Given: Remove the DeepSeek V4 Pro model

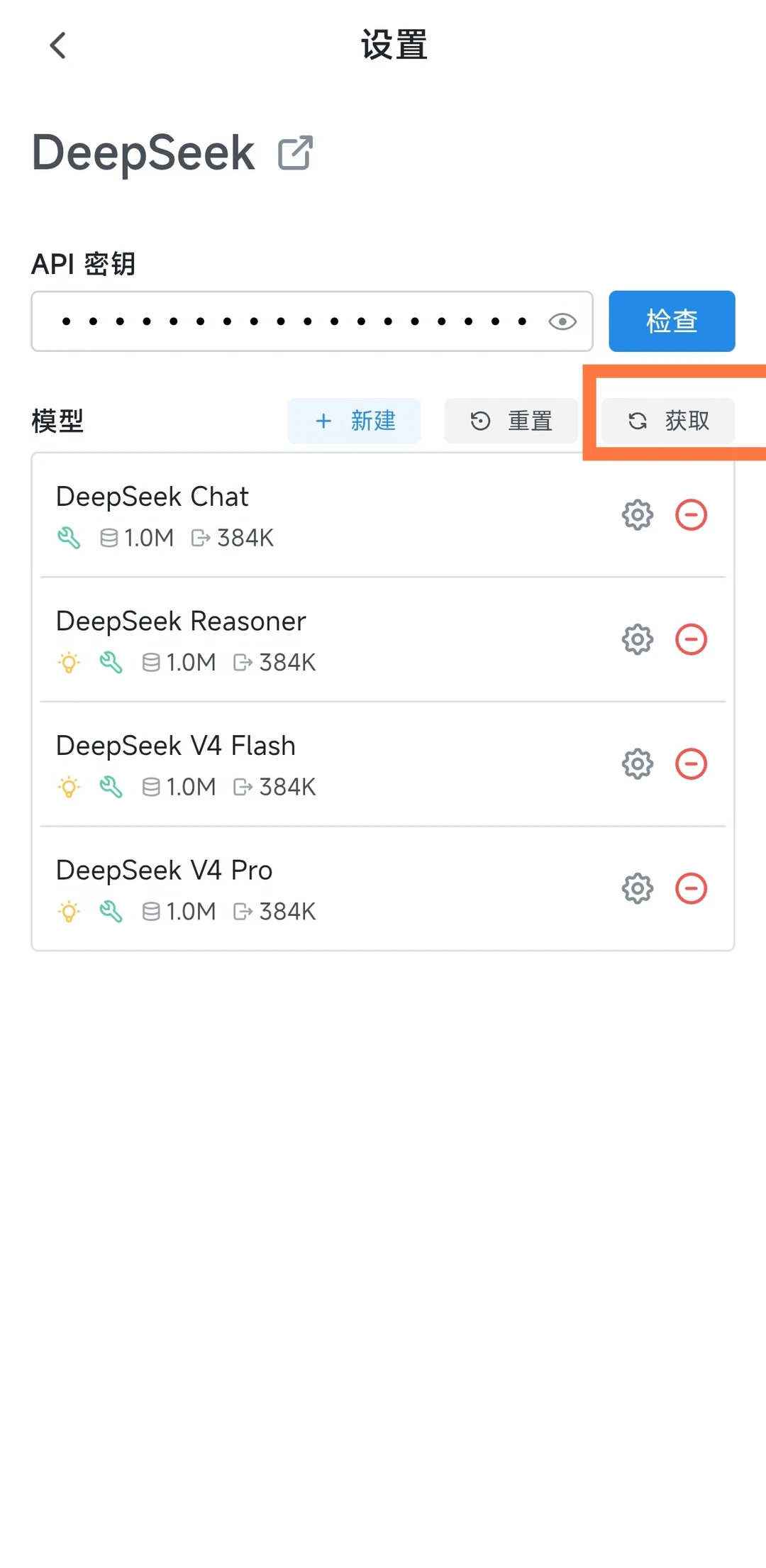Looking at the screenshot, I should pos(691,888).
